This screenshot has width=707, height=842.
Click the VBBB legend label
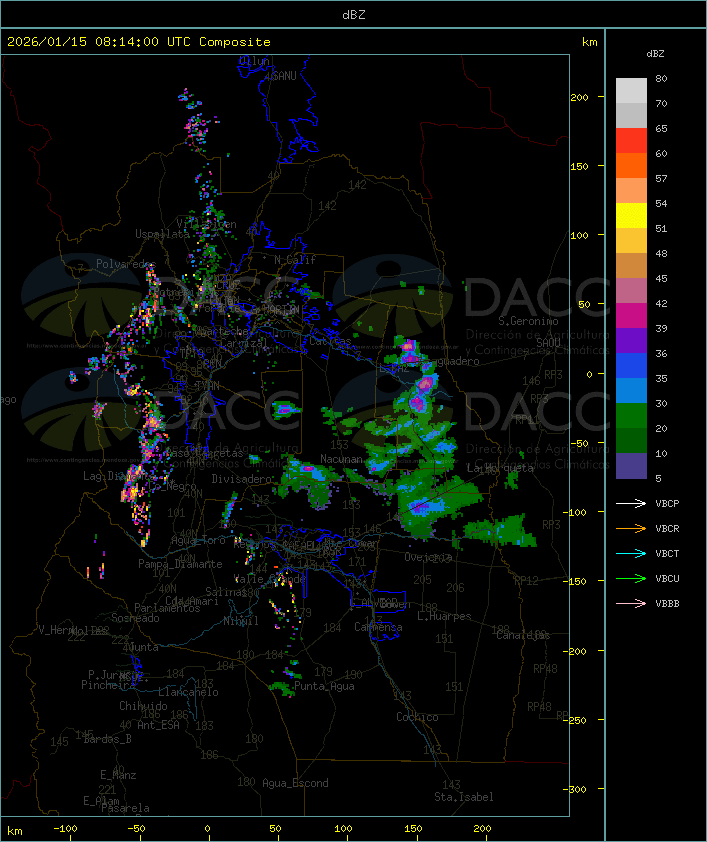tap(667, 604)
